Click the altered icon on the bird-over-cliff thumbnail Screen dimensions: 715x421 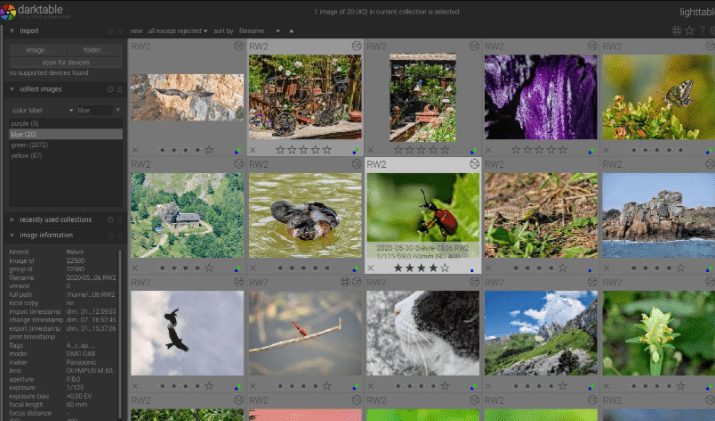tap(238, 46)
